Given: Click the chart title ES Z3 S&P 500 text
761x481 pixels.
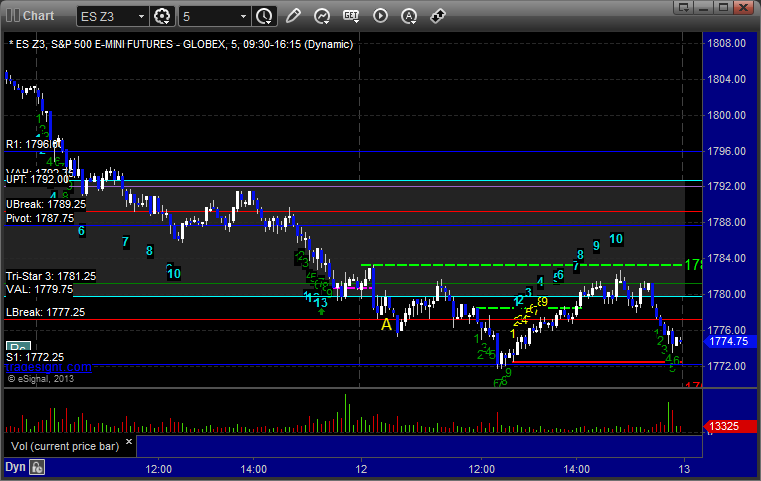Looking at the screenshot, I should (181, 45).
